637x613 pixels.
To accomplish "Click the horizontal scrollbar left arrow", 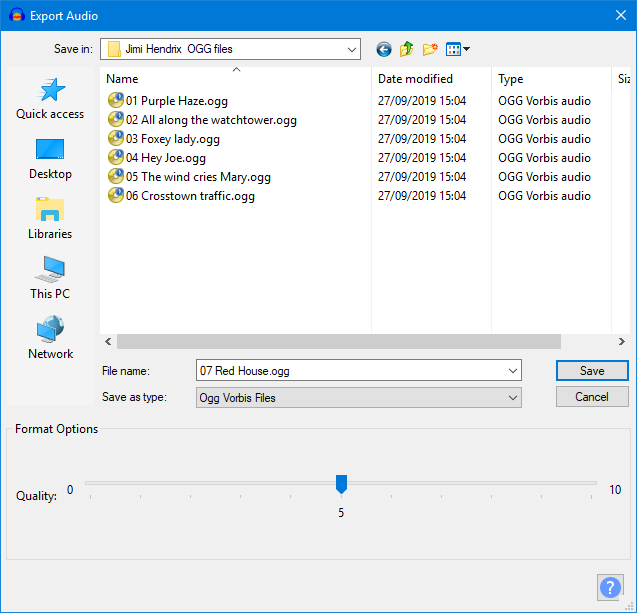I will point(108,341).
